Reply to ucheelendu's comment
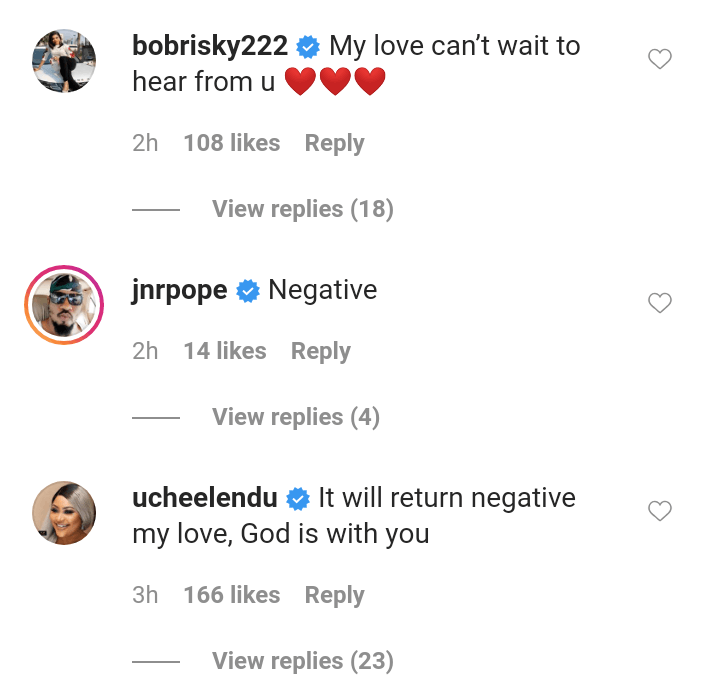Screen dimensions: 720x682 (334, 595)
